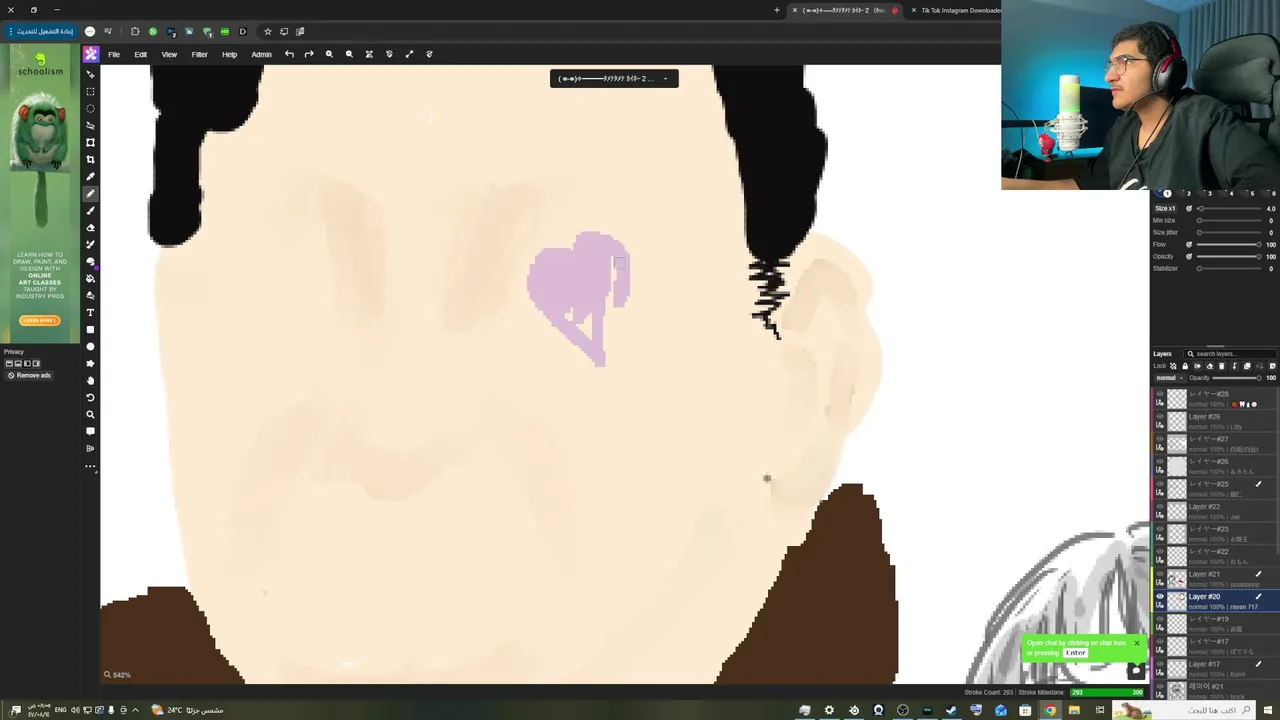Select the Transform tool
This screenshot has width=1280, height=720.
pyautogui.click(x=90, y=142)
